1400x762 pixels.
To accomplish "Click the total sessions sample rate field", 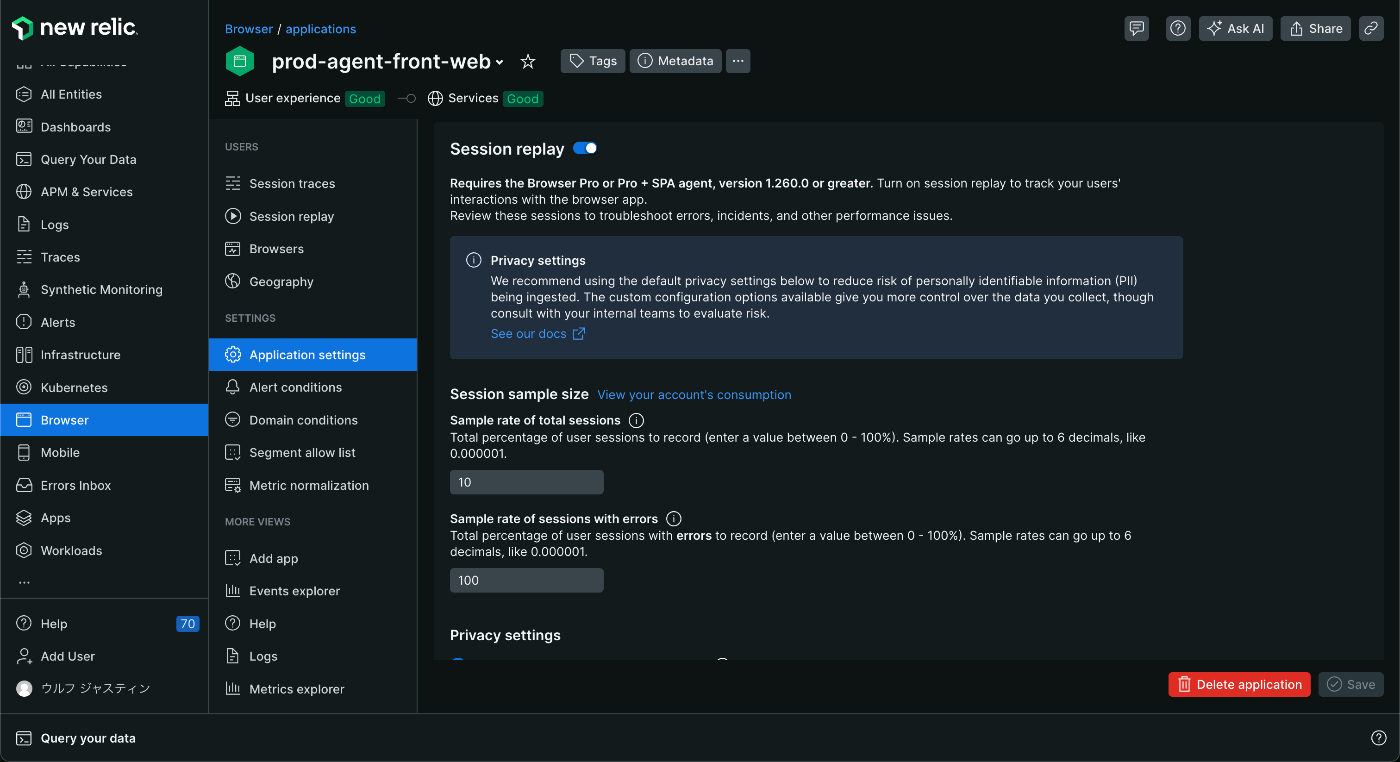I will 527,482.
